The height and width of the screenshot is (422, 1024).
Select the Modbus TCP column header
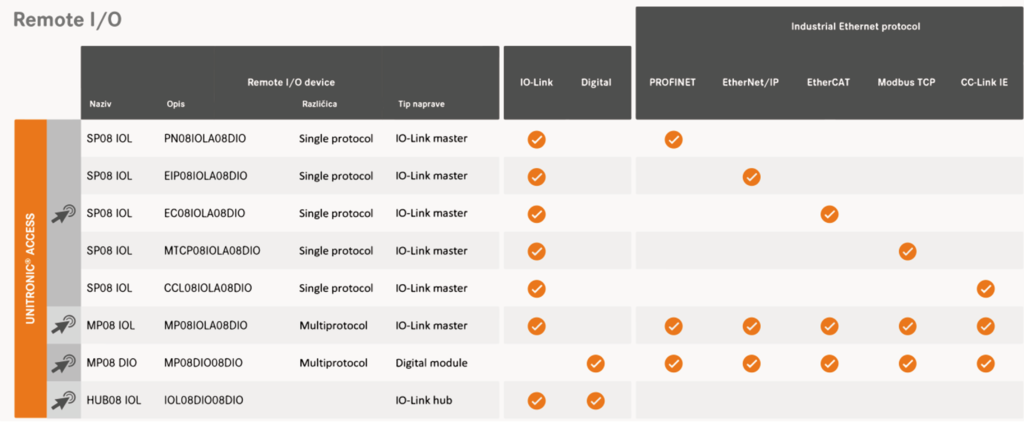click(906, 83)
